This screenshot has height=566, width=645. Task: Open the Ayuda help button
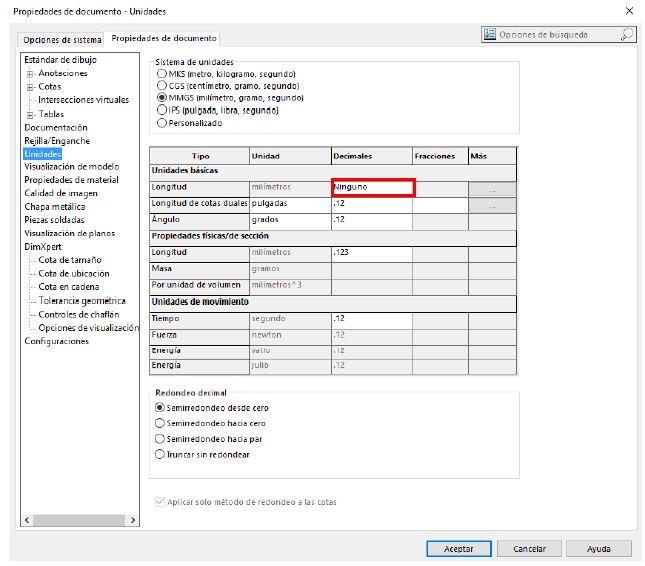598,548
